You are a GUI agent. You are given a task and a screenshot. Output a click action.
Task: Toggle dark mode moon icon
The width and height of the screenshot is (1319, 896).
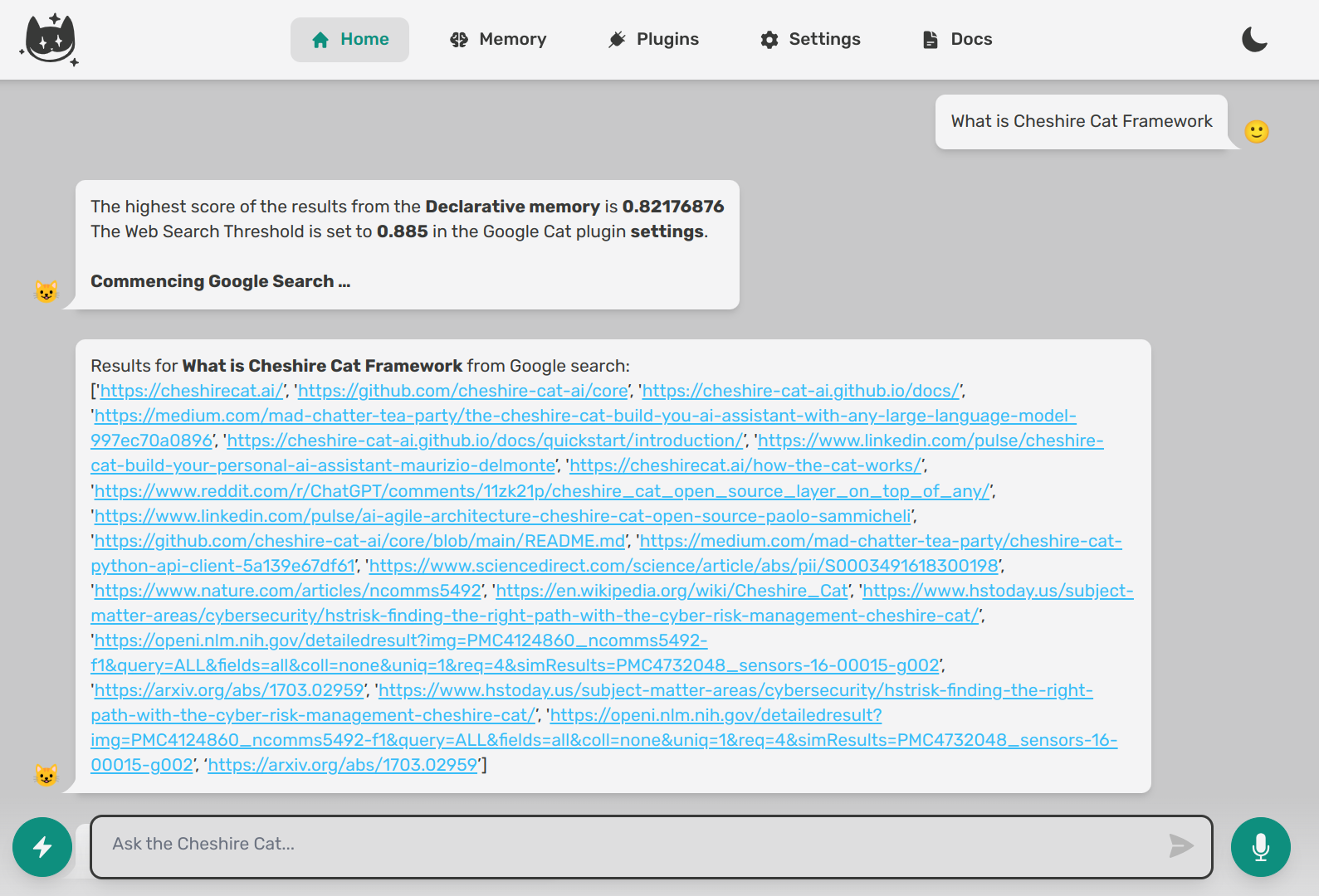[1254, 39]
